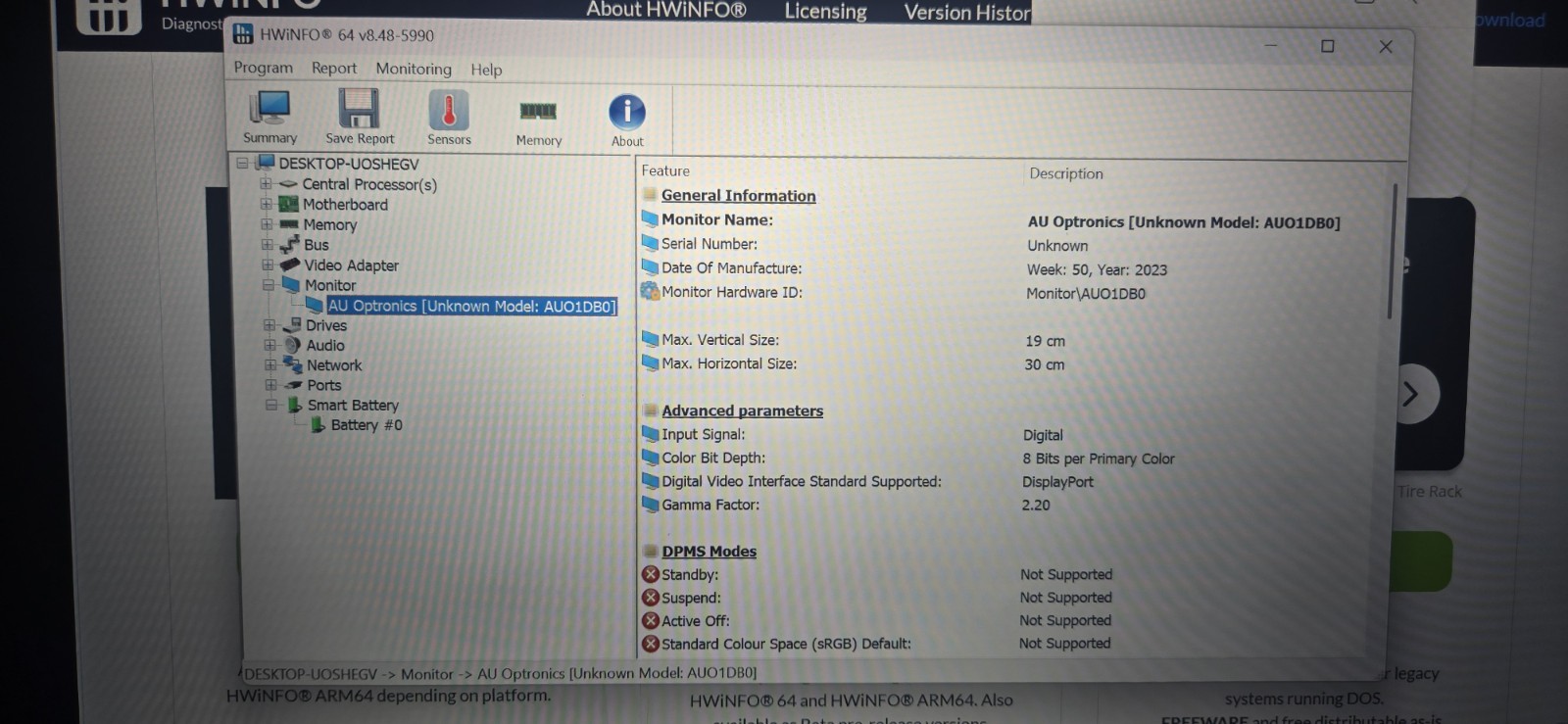
Task: Click About HWiNFO tab on background webpage
Action: coord(666,10)
